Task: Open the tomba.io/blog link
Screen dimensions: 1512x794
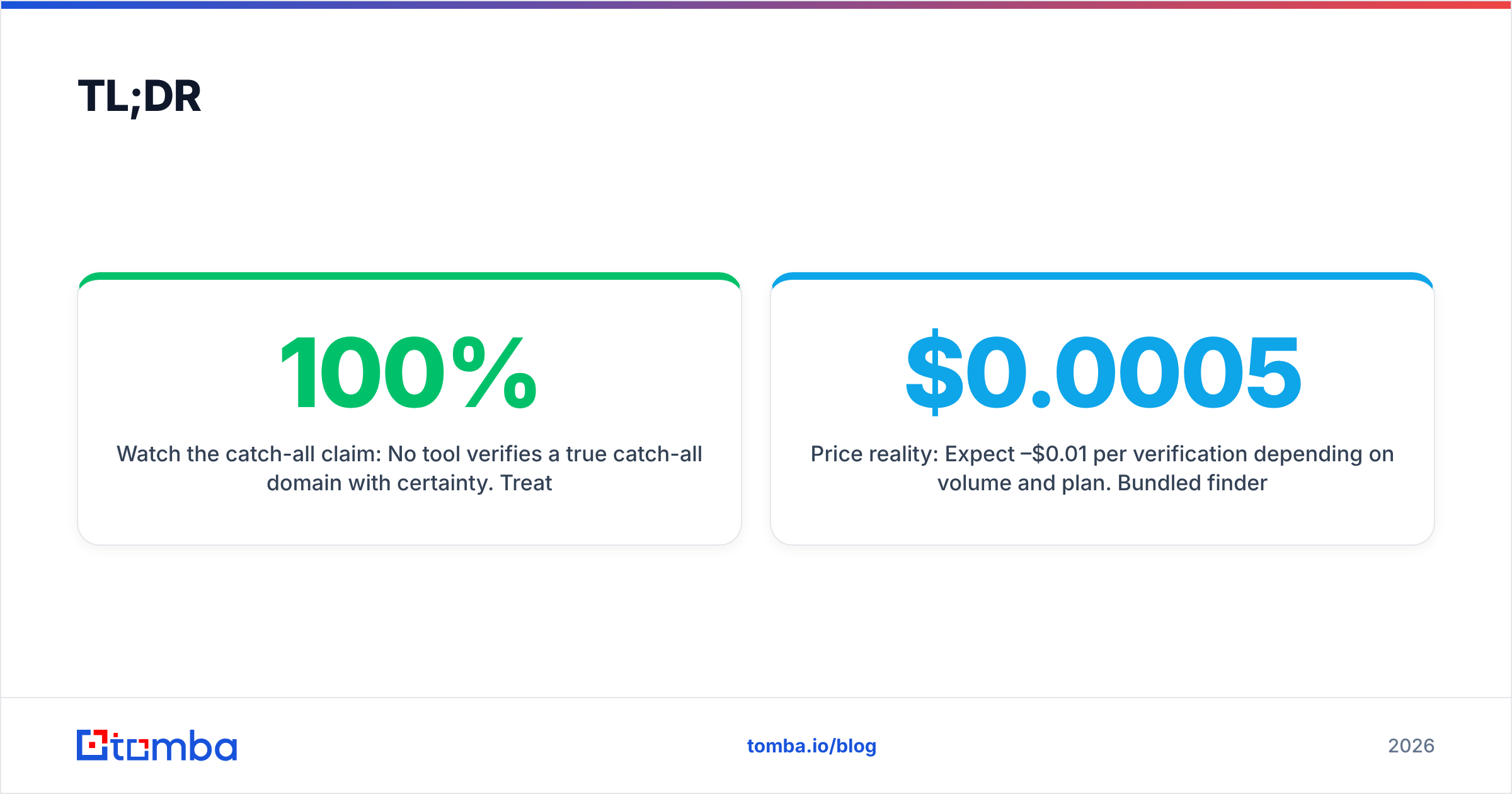Action: pos(811,746)
